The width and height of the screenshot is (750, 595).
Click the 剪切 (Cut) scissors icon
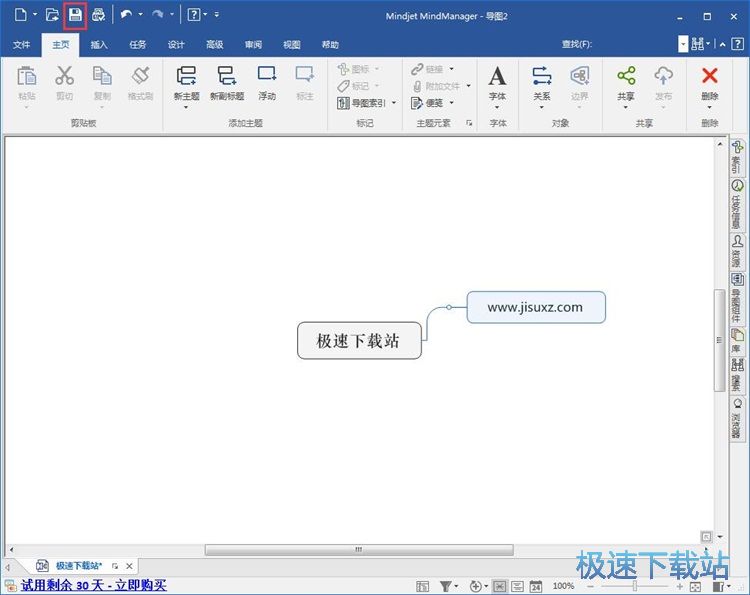pos(64,76)
